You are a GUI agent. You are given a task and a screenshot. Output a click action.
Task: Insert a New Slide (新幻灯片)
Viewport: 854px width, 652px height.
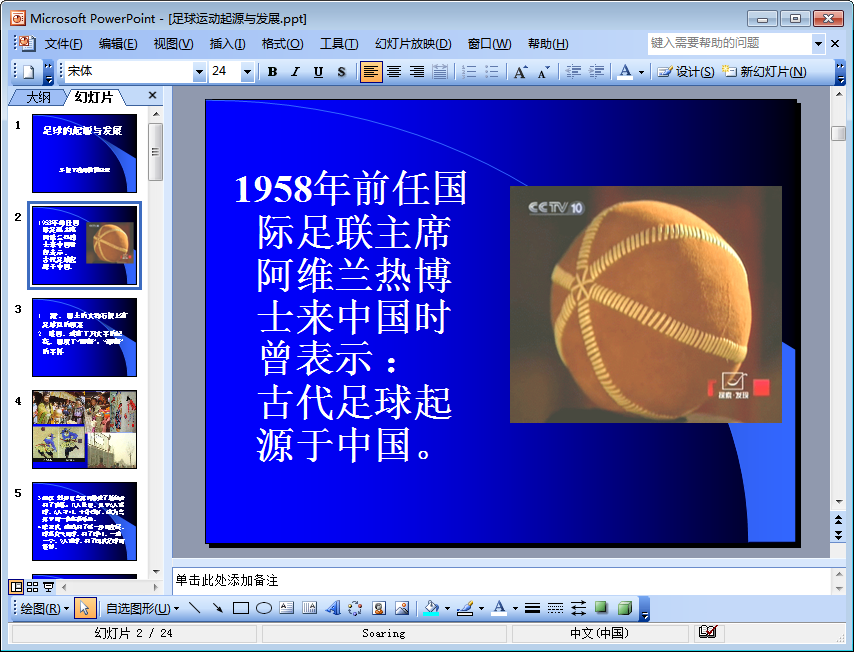764,71
